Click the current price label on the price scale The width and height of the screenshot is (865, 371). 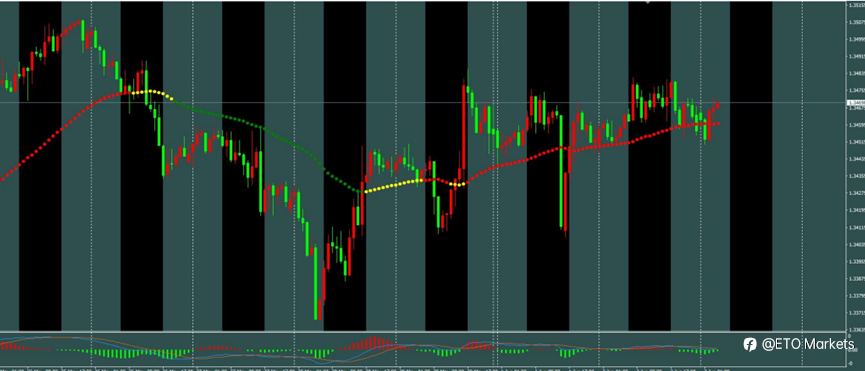[856, 103]
